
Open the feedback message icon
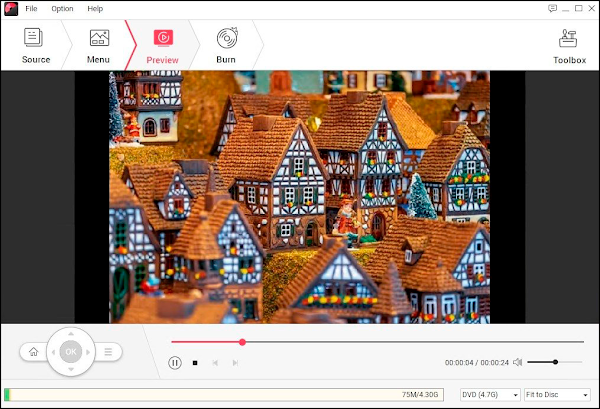point(552,8)
